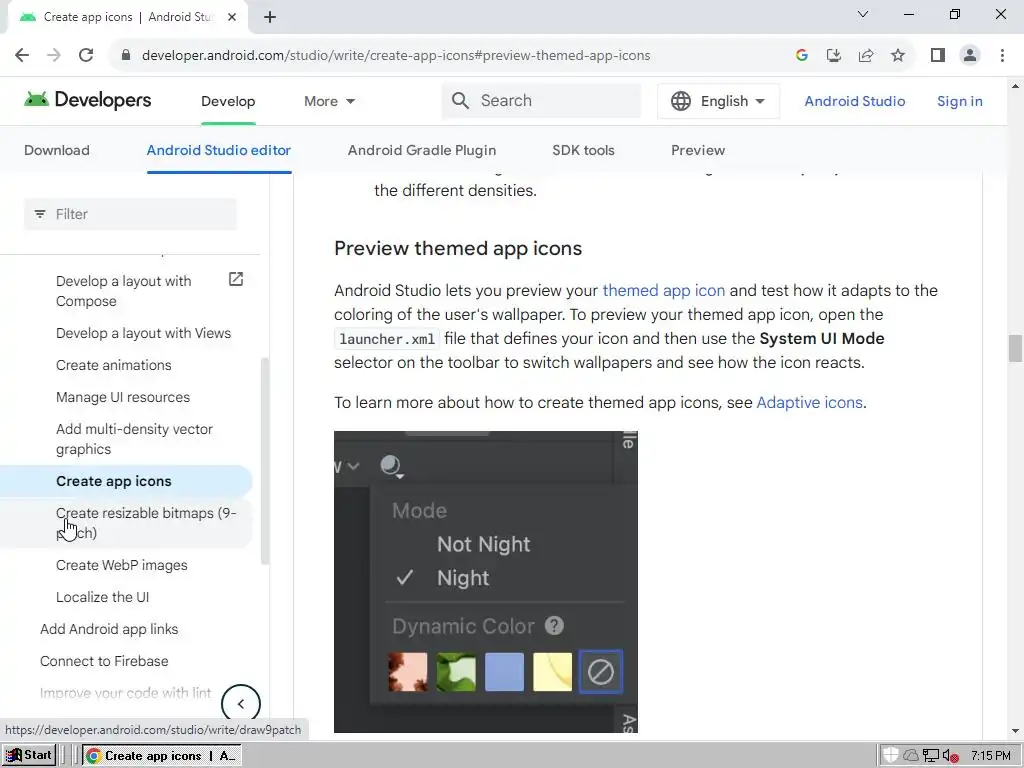Select the Android Studio editor tab

219,150
